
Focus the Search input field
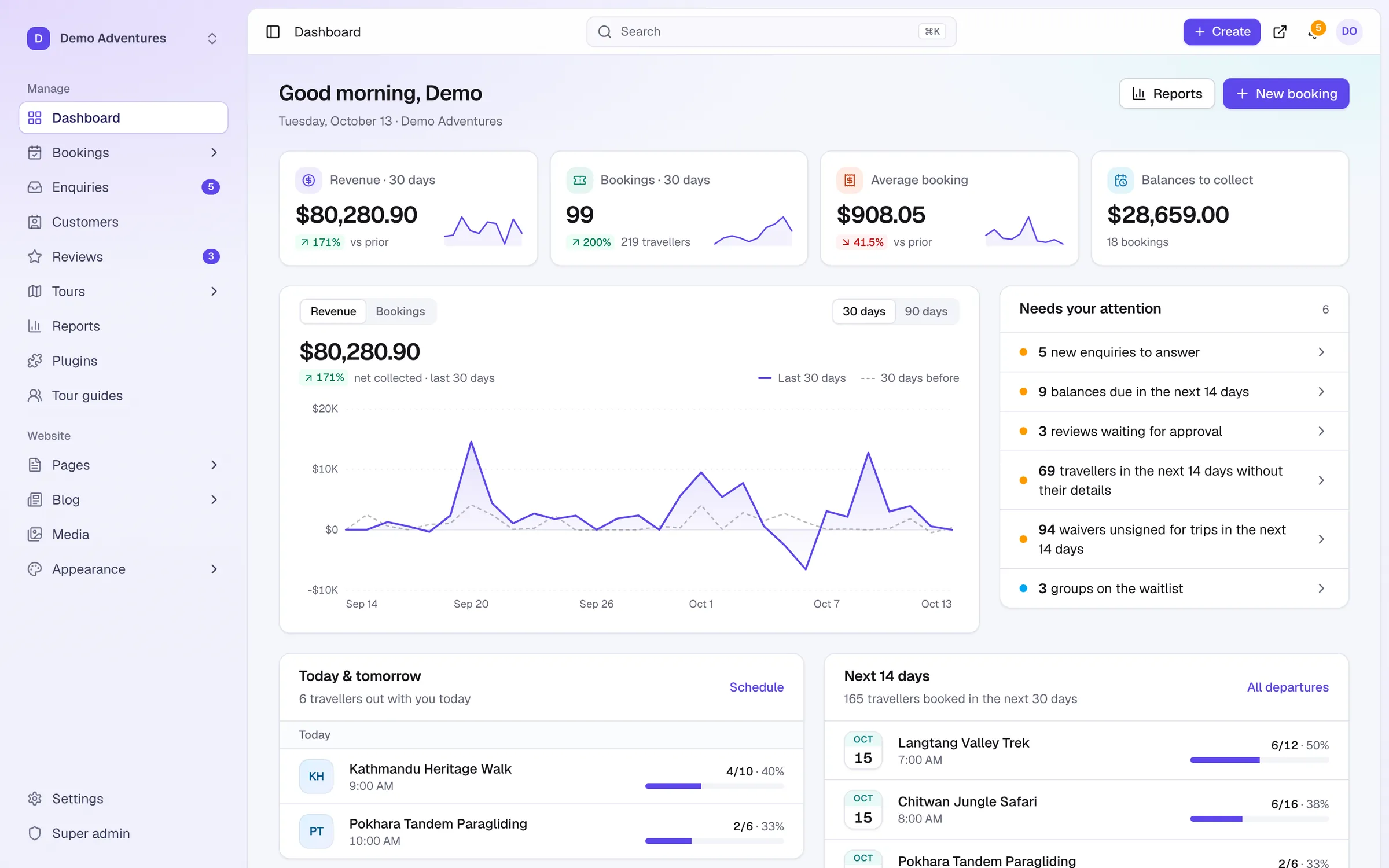(771, 32)
